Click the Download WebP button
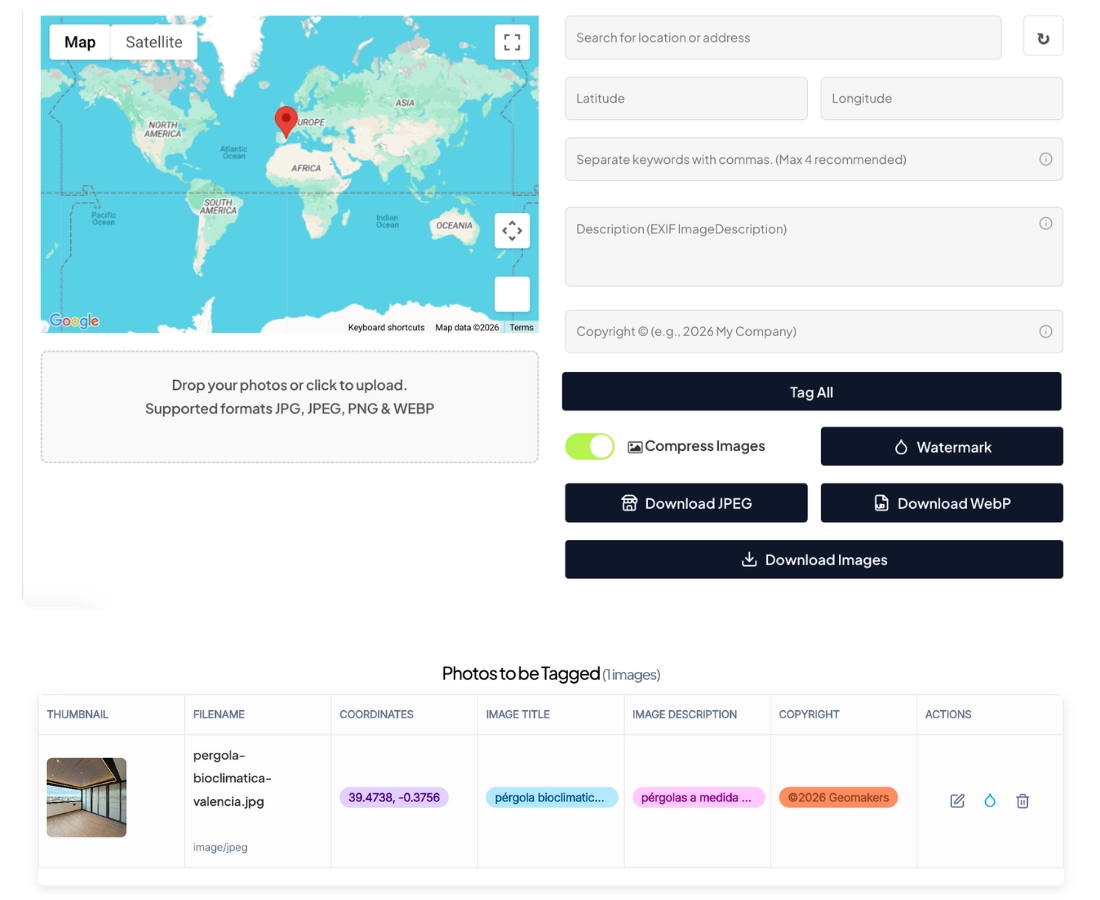 [941, 503]
